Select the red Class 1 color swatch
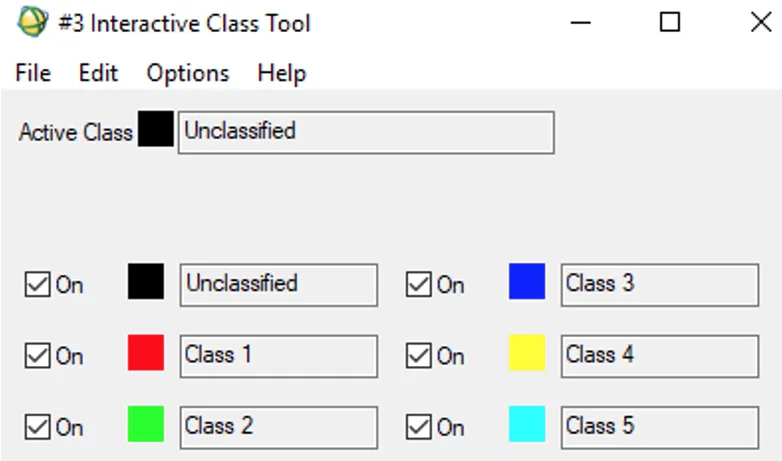 click(x=146, y=353)
